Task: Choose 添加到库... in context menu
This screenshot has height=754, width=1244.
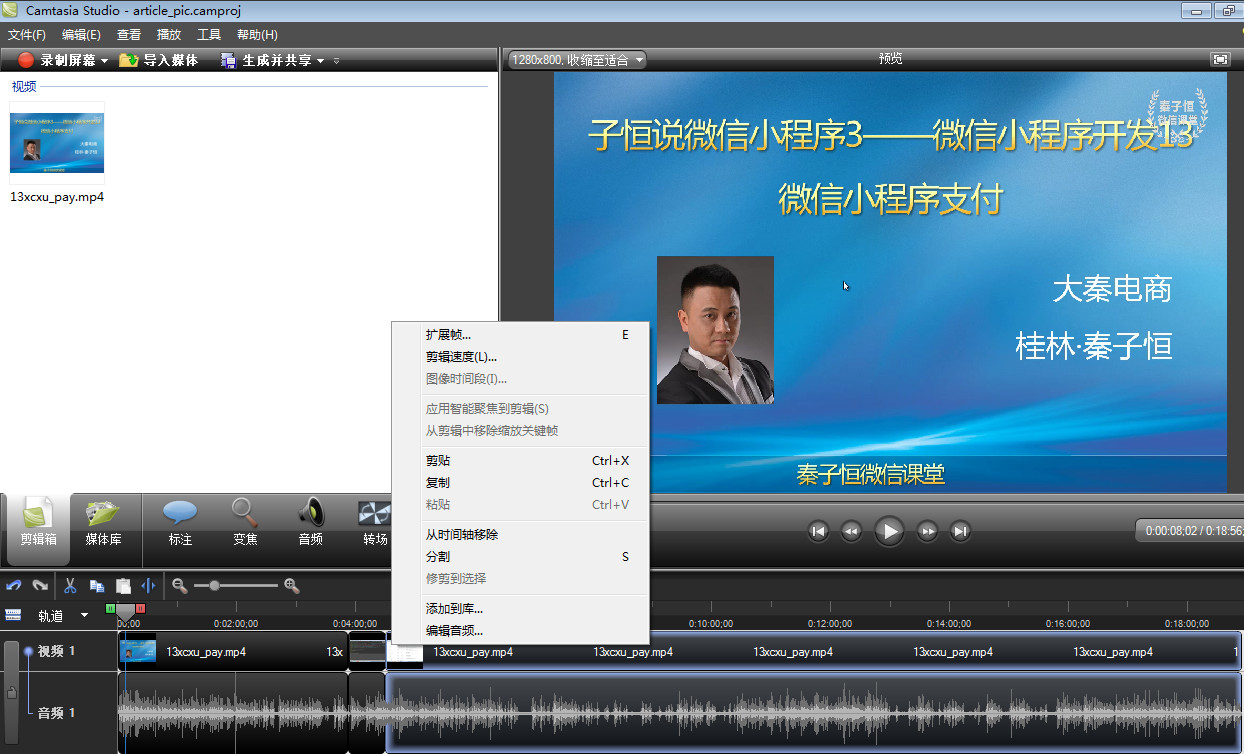Action: pos(520,609)
